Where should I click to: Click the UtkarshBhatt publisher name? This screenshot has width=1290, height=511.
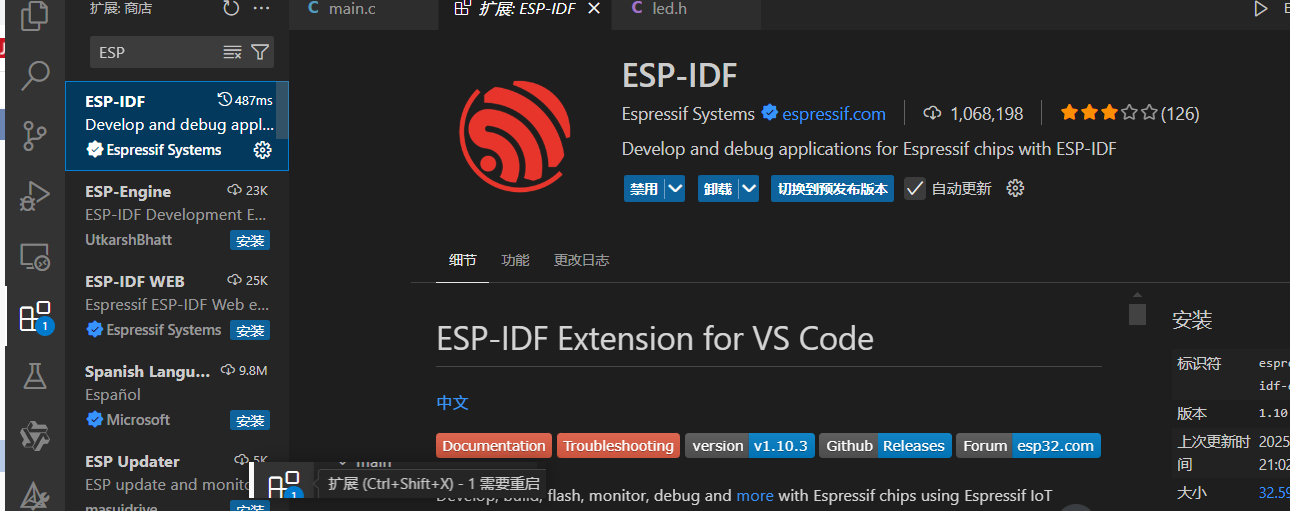129,240
